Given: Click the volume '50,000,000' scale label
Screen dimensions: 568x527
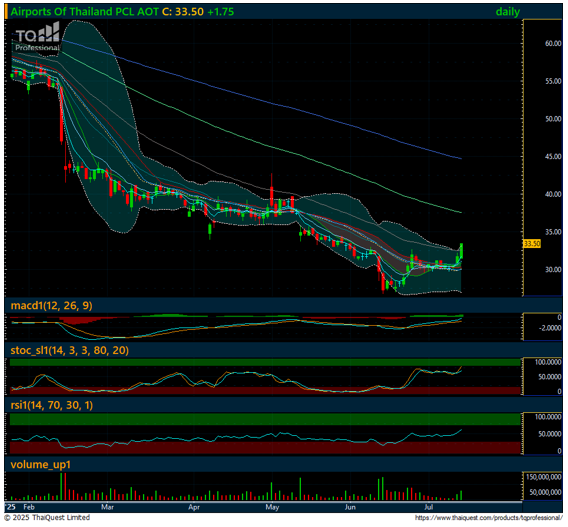Looking at the screenshot, I should [545, 492].
